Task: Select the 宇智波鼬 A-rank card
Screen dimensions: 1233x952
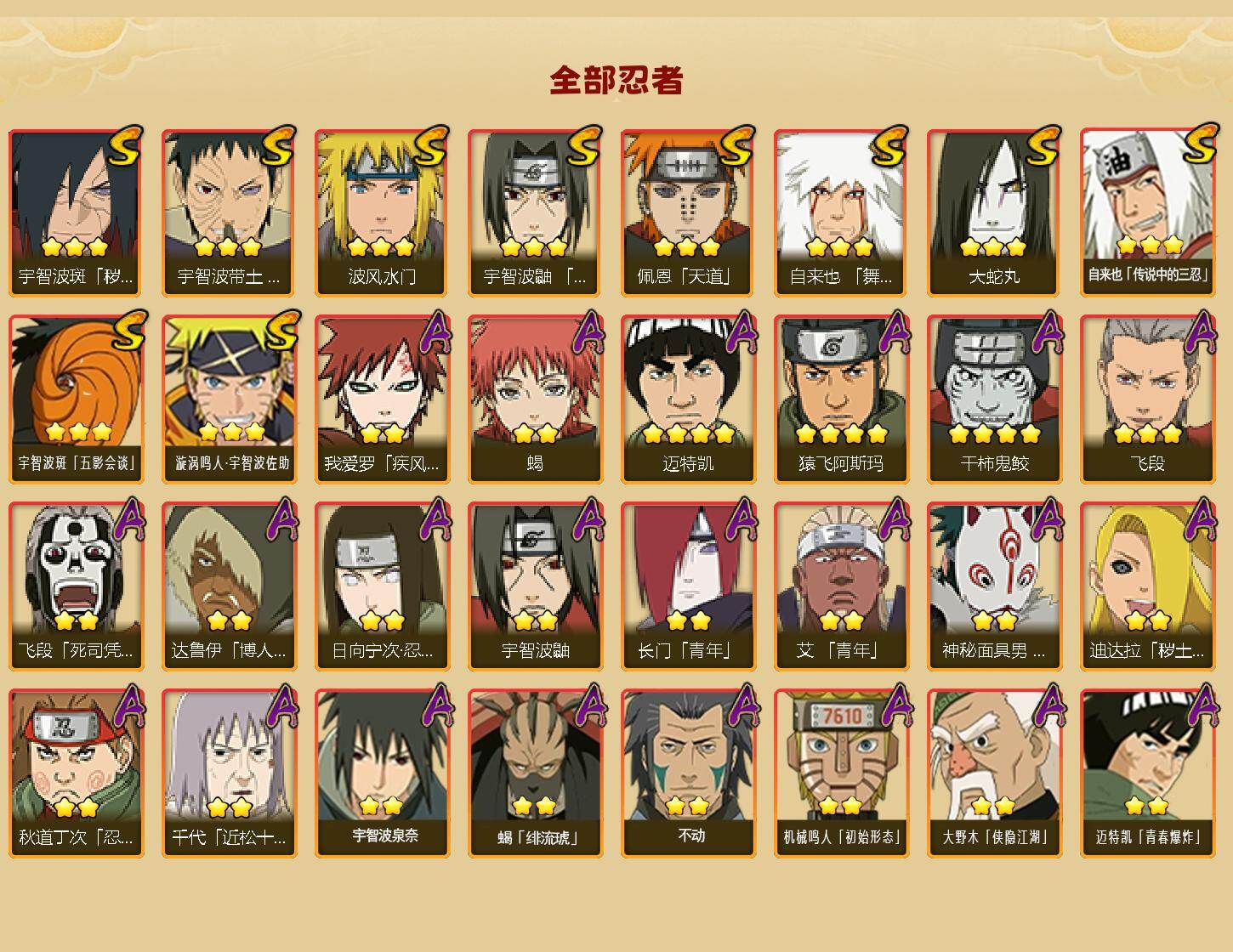Action: click(x=535, y=586)
